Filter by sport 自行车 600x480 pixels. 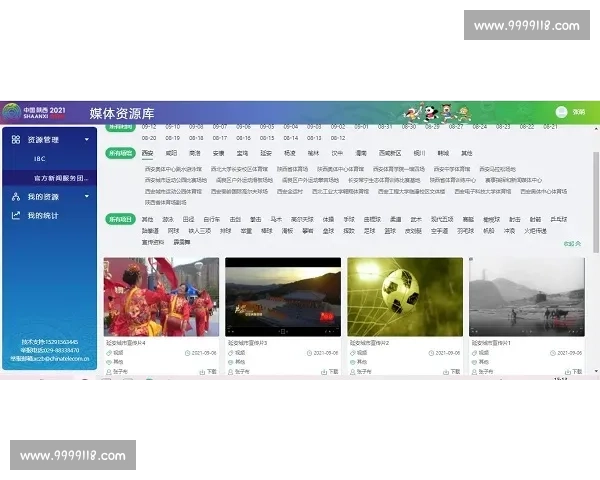(x=212, y=219)
